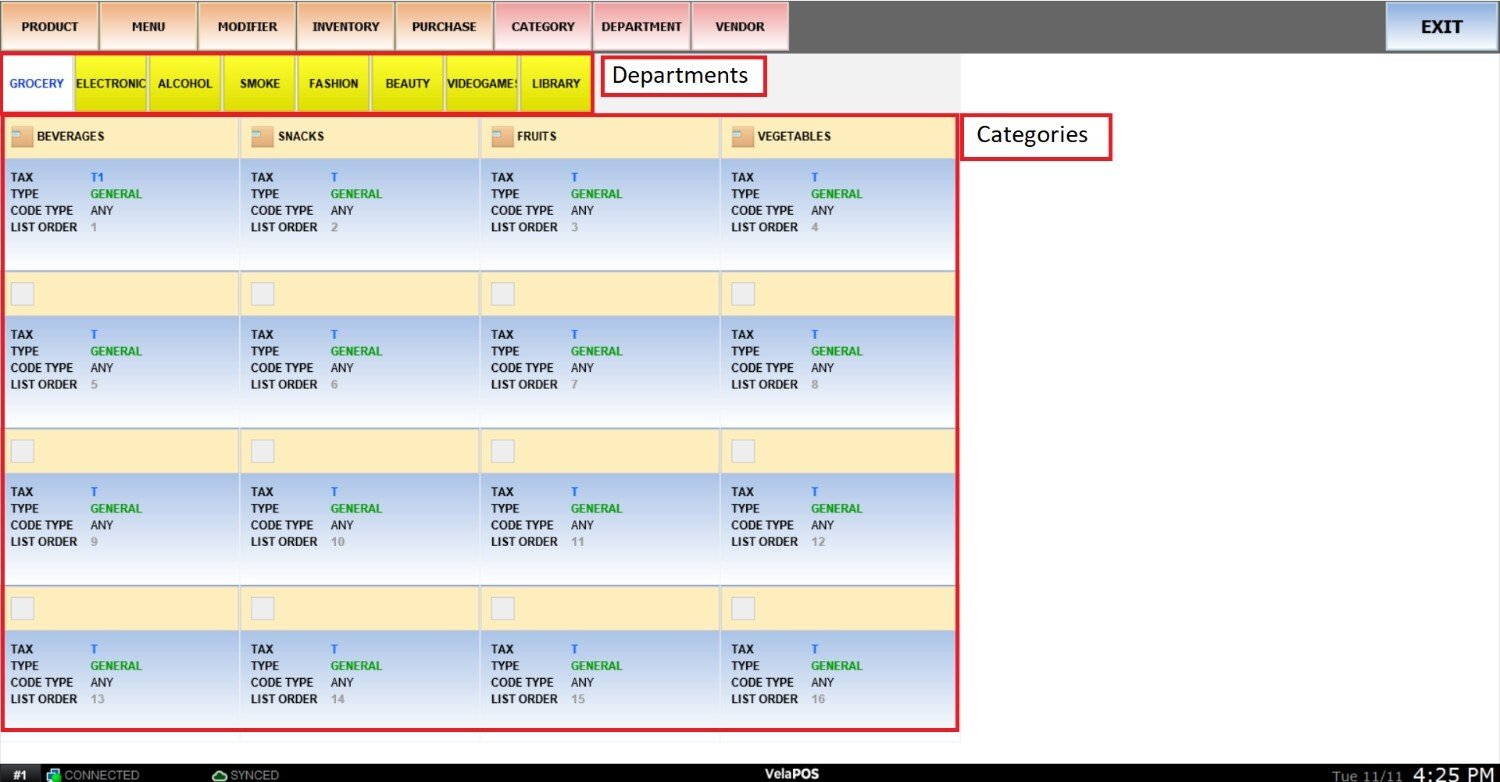The width and height of the screenshot is (1500, 782).
Task: Click the Fruits category folder icon
Action: click(502, 137)
